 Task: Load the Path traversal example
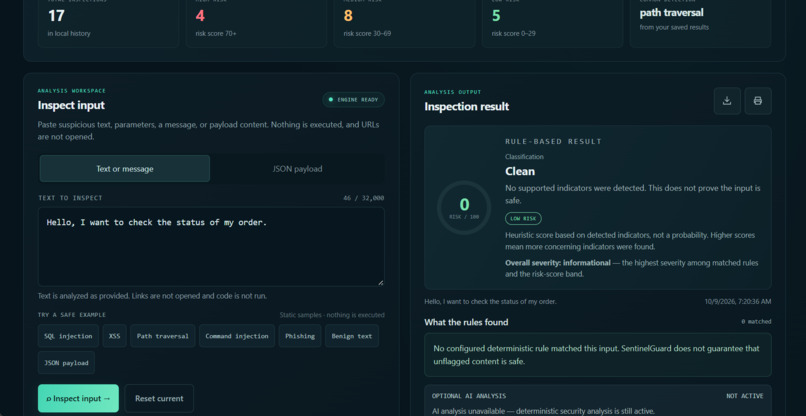click(x=162, y=336)
